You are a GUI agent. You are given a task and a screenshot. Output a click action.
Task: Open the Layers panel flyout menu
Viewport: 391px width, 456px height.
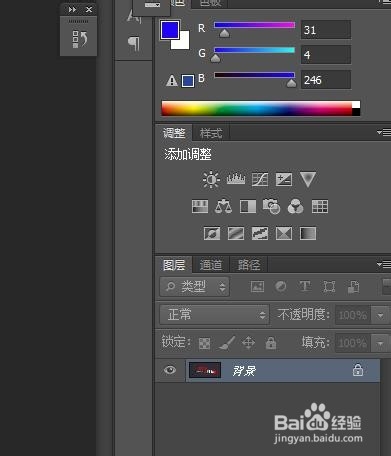click(383, 264)
